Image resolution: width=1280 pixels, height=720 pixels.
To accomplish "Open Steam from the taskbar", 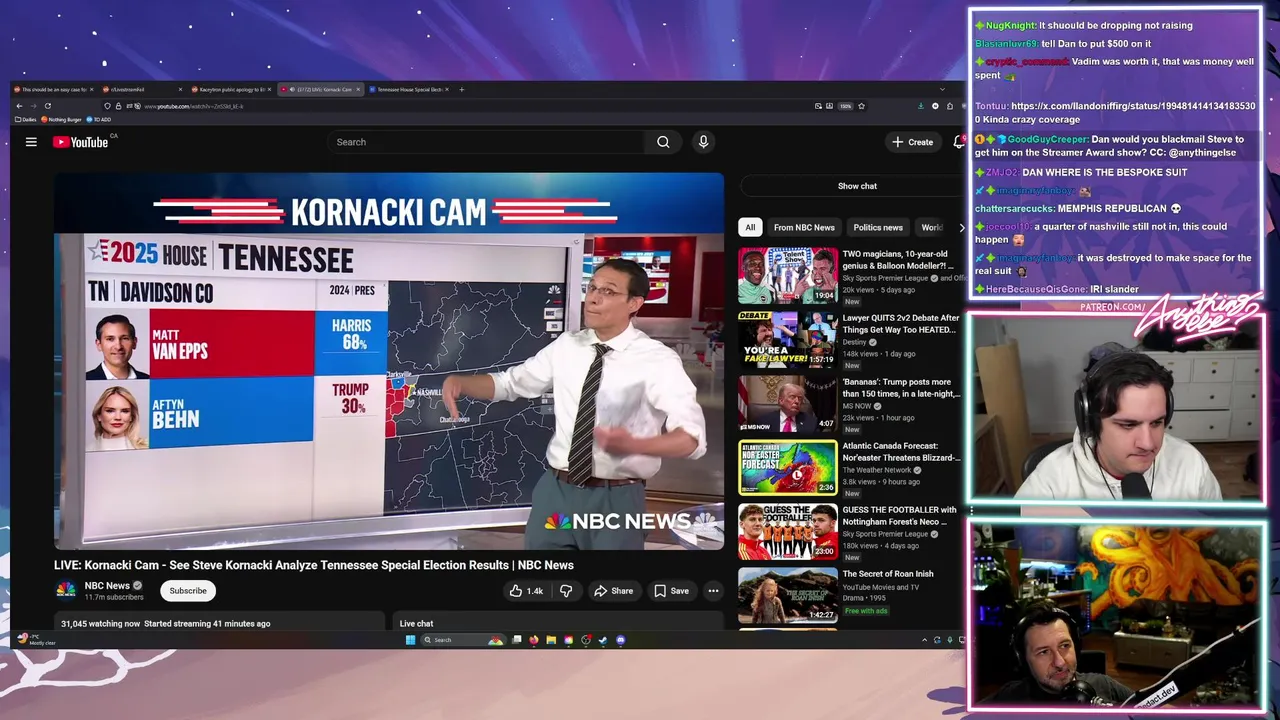I will tap(603, 640).
